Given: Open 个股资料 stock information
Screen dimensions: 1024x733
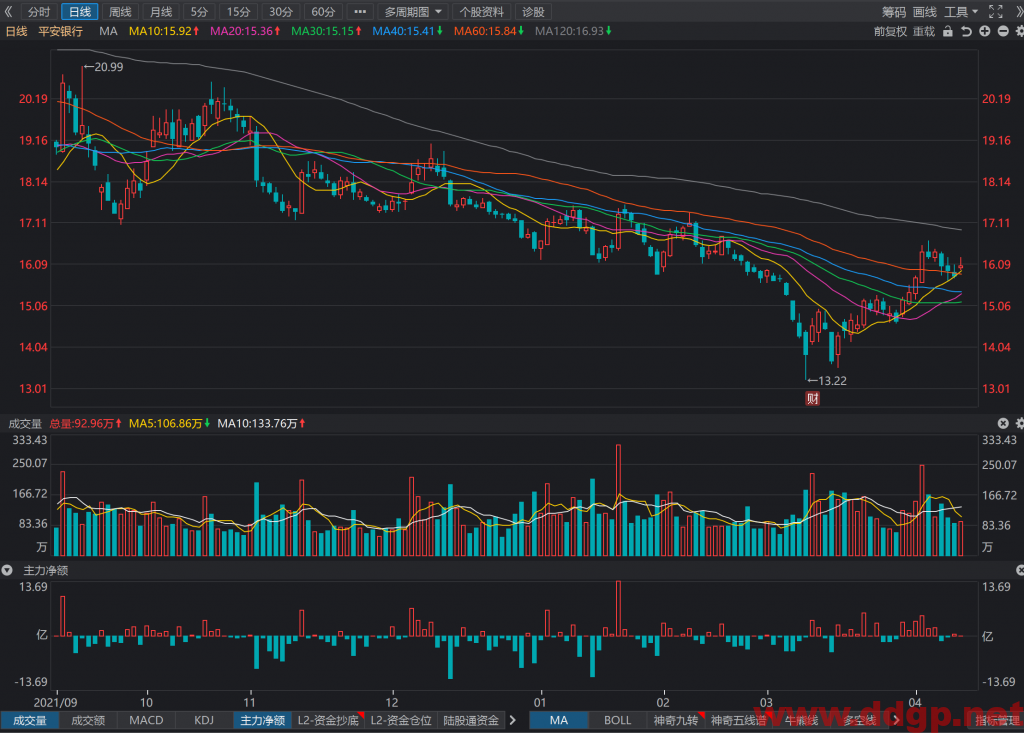Looking at the screenshot, I should click(x=481, y=12).
